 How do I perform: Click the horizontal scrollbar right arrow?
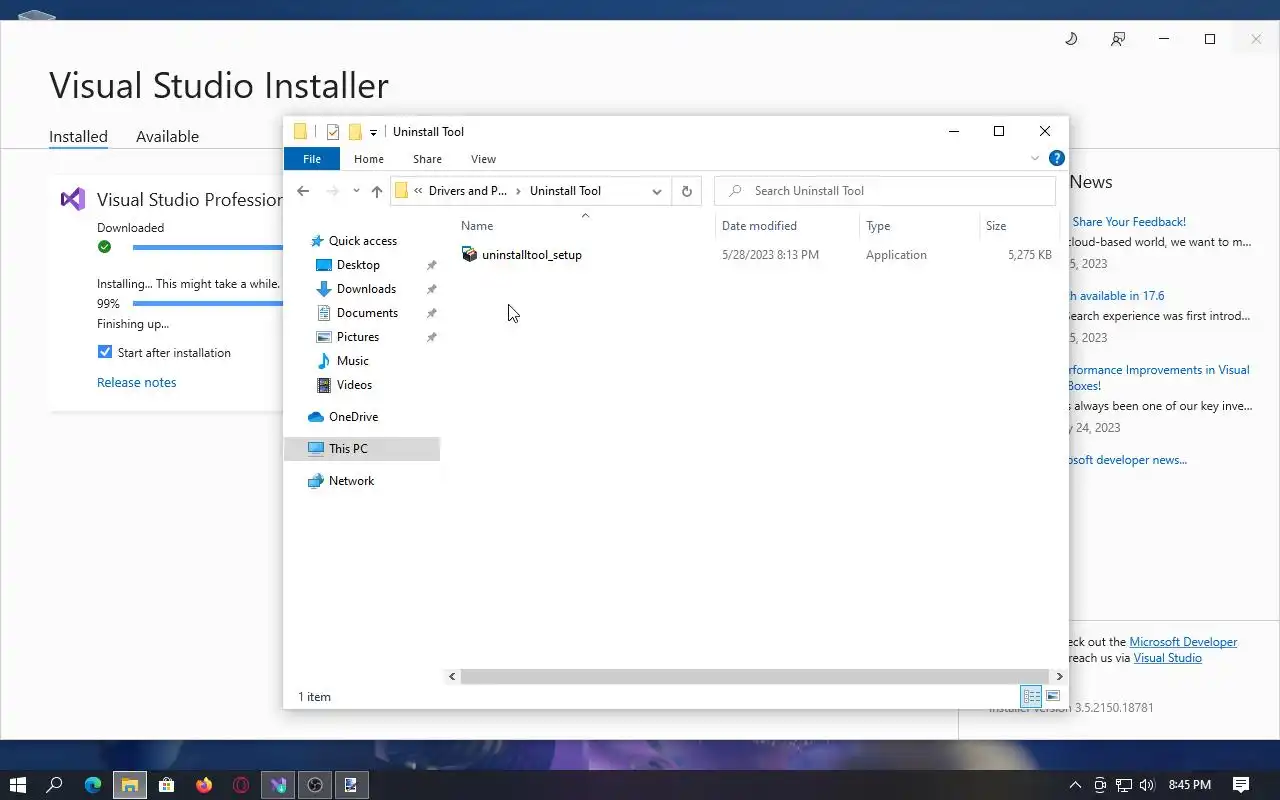coord(1059,677)
